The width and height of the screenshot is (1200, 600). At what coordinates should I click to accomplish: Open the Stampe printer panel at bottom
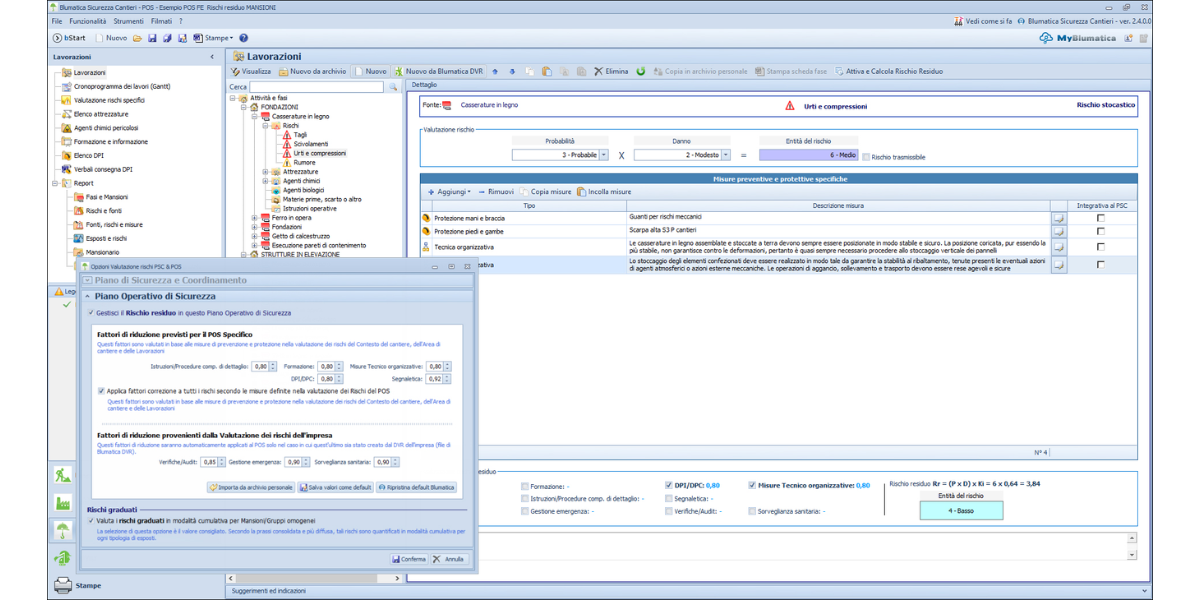pos(76,585)
